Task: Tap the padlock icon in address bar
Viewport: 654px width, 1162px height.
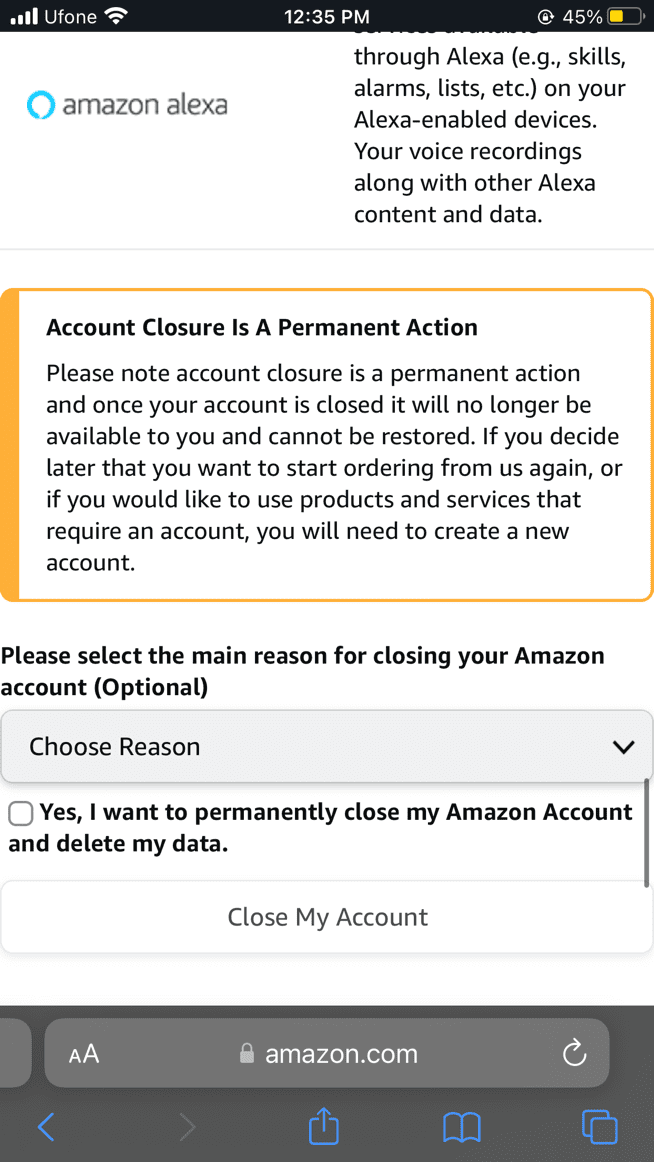Action: point(246,1052)
